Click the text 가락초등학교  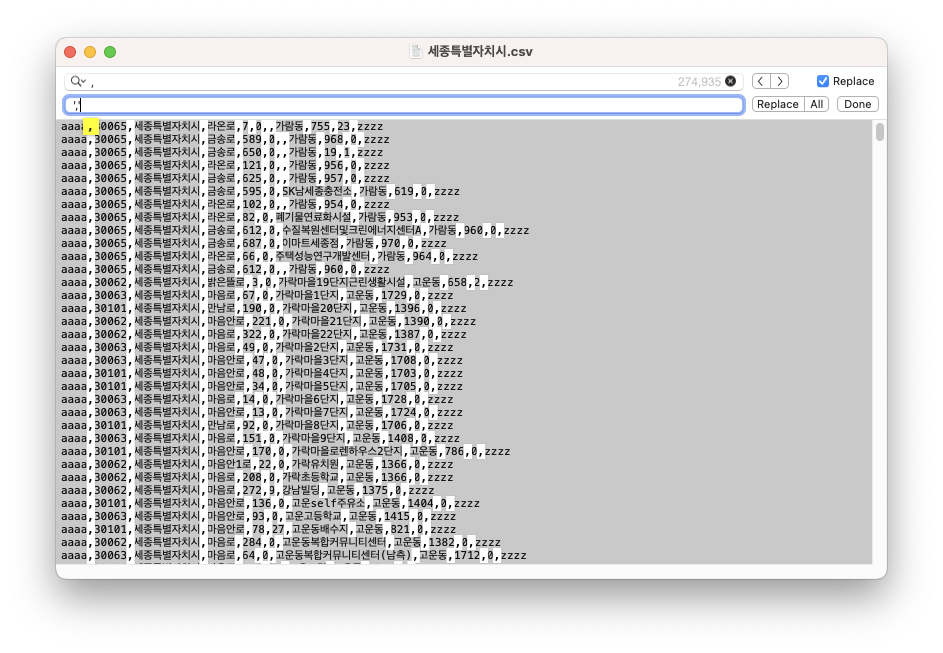pos(310,477)
